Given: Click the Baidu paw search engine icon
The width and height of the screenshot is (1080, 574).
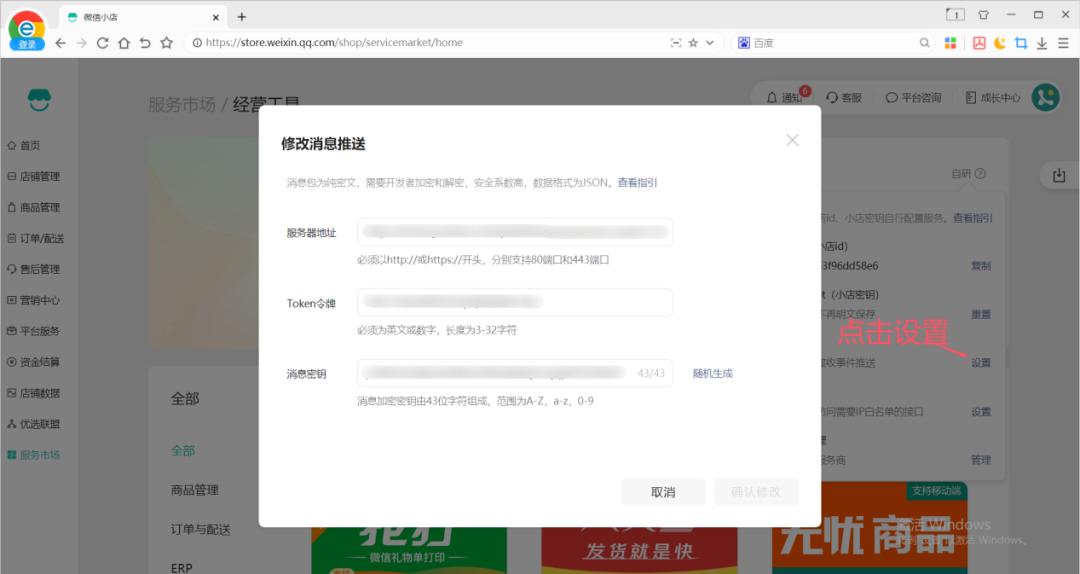Looking at the screenshot, I should point(744,43).
